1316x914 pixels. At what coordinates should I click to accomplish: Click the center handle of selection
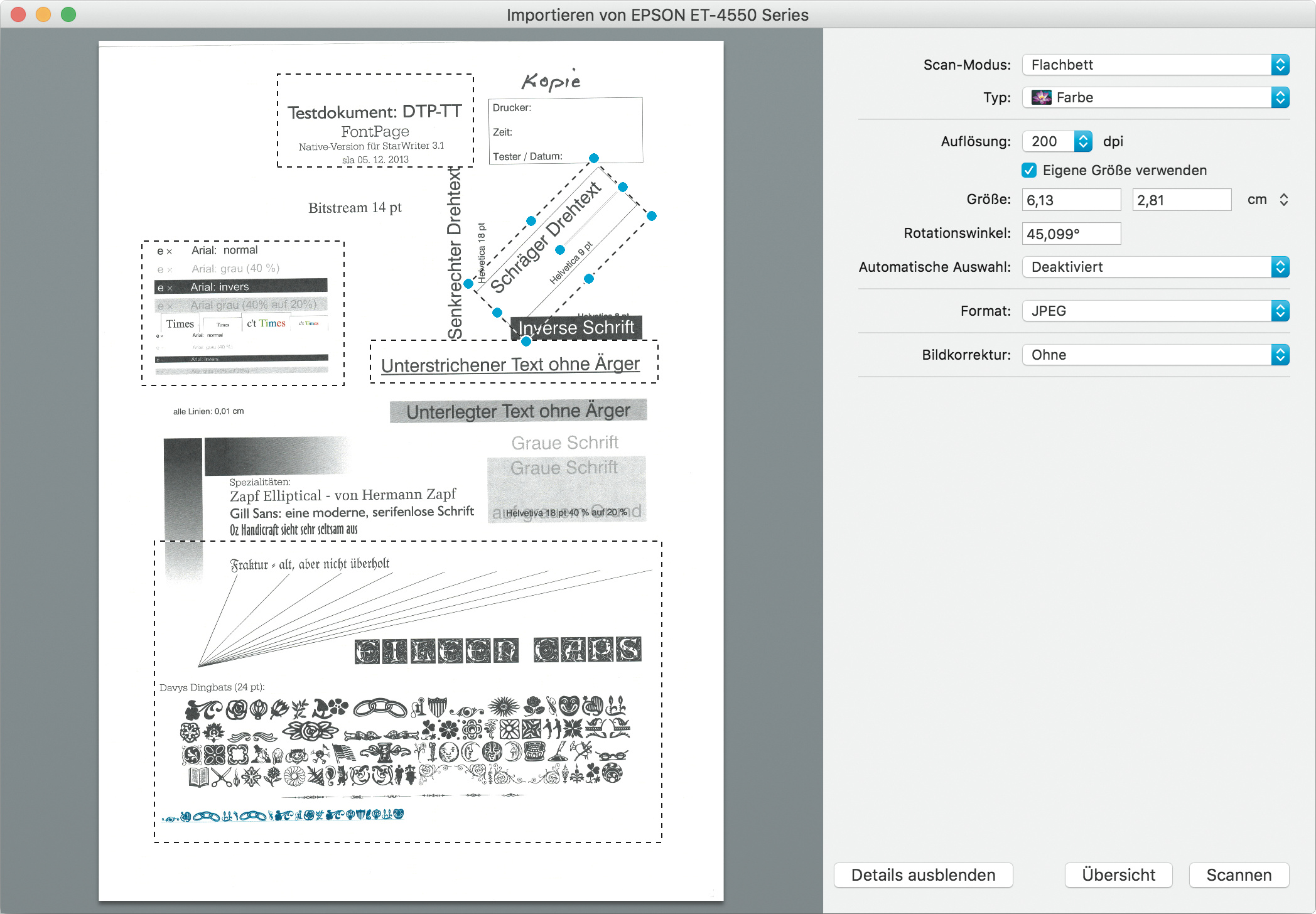point(560,250)
